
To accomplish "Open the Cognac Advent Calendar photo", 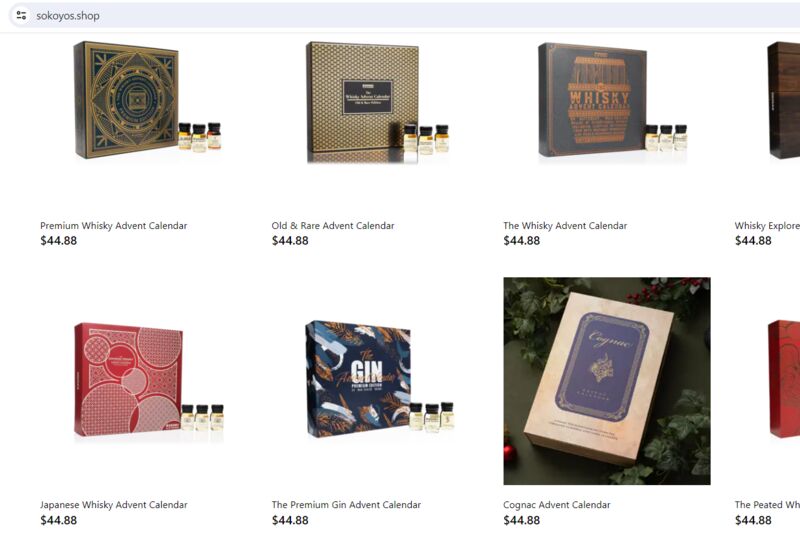I will pos(607,381).
